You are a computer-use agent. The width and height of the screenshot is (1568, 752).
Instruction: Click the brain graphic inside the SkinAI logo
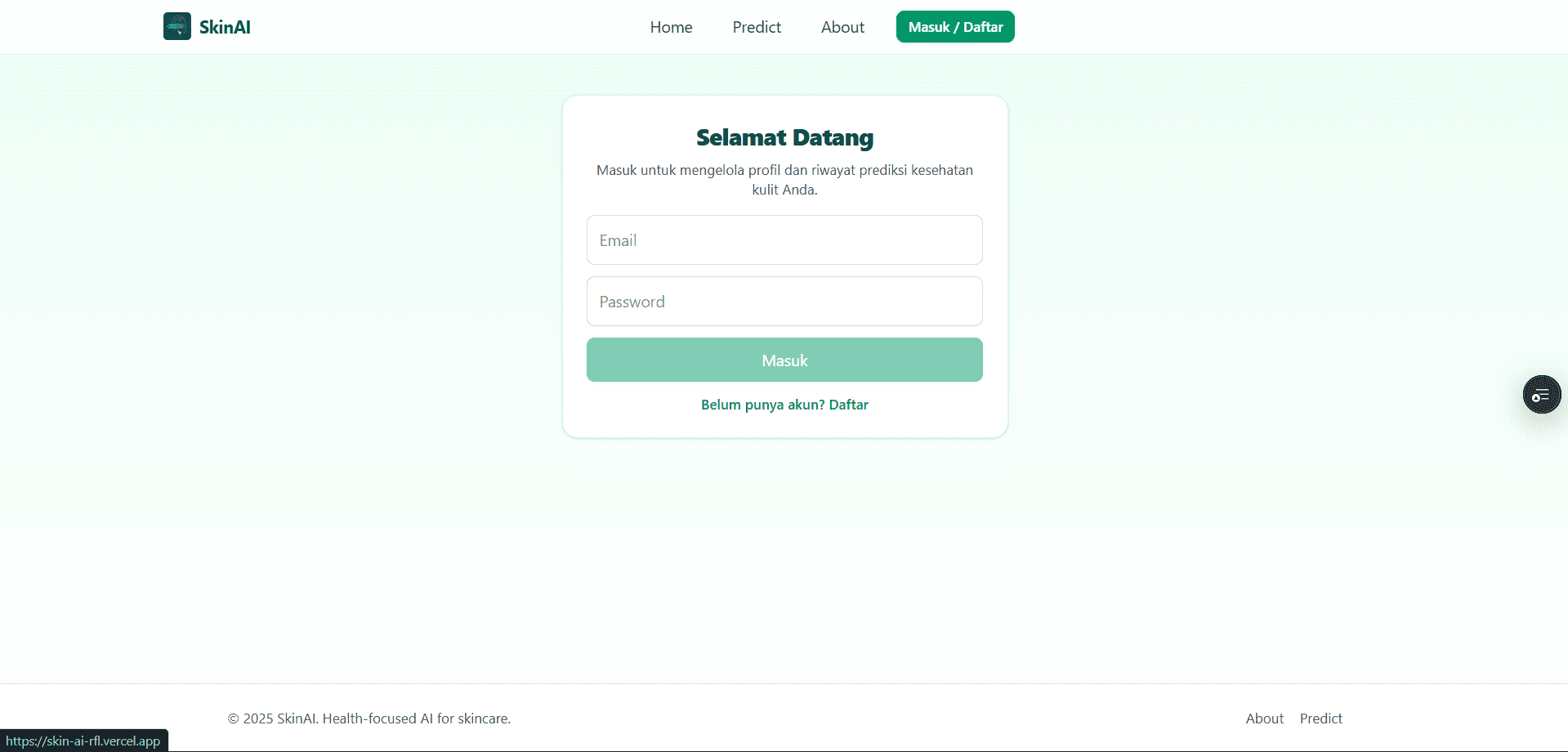[x=176, y=26]
